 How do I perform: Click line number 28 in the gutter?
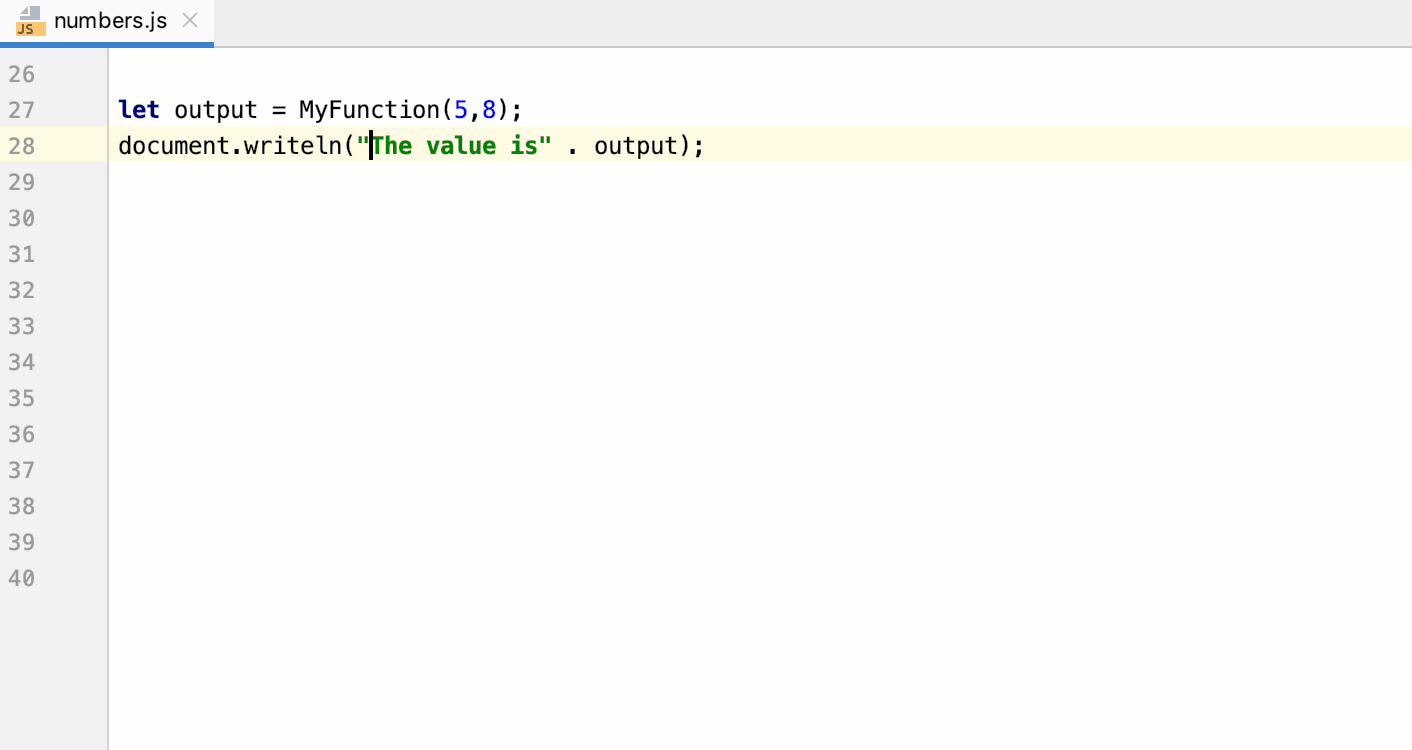tap(22, 146)
